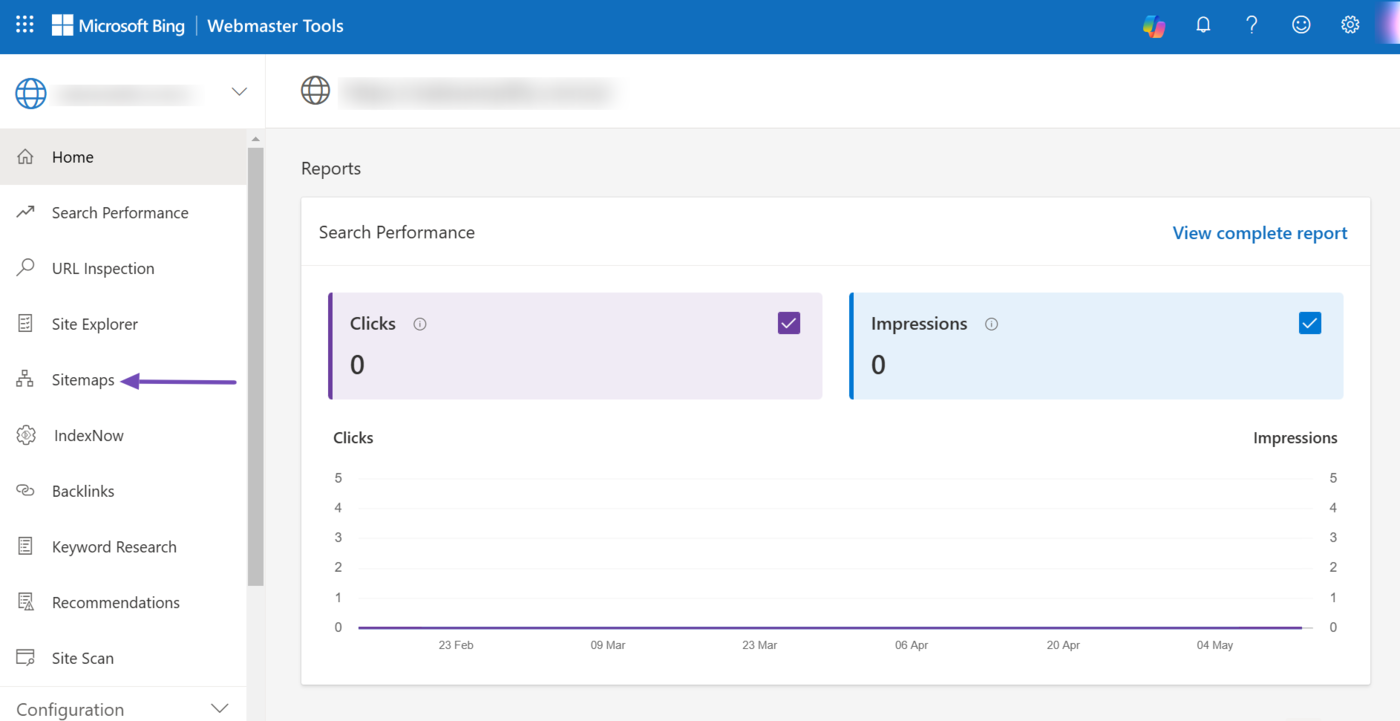Open the notifications bell
The height and width of the screenshot is (721, 1400).
click(1203, 26)
